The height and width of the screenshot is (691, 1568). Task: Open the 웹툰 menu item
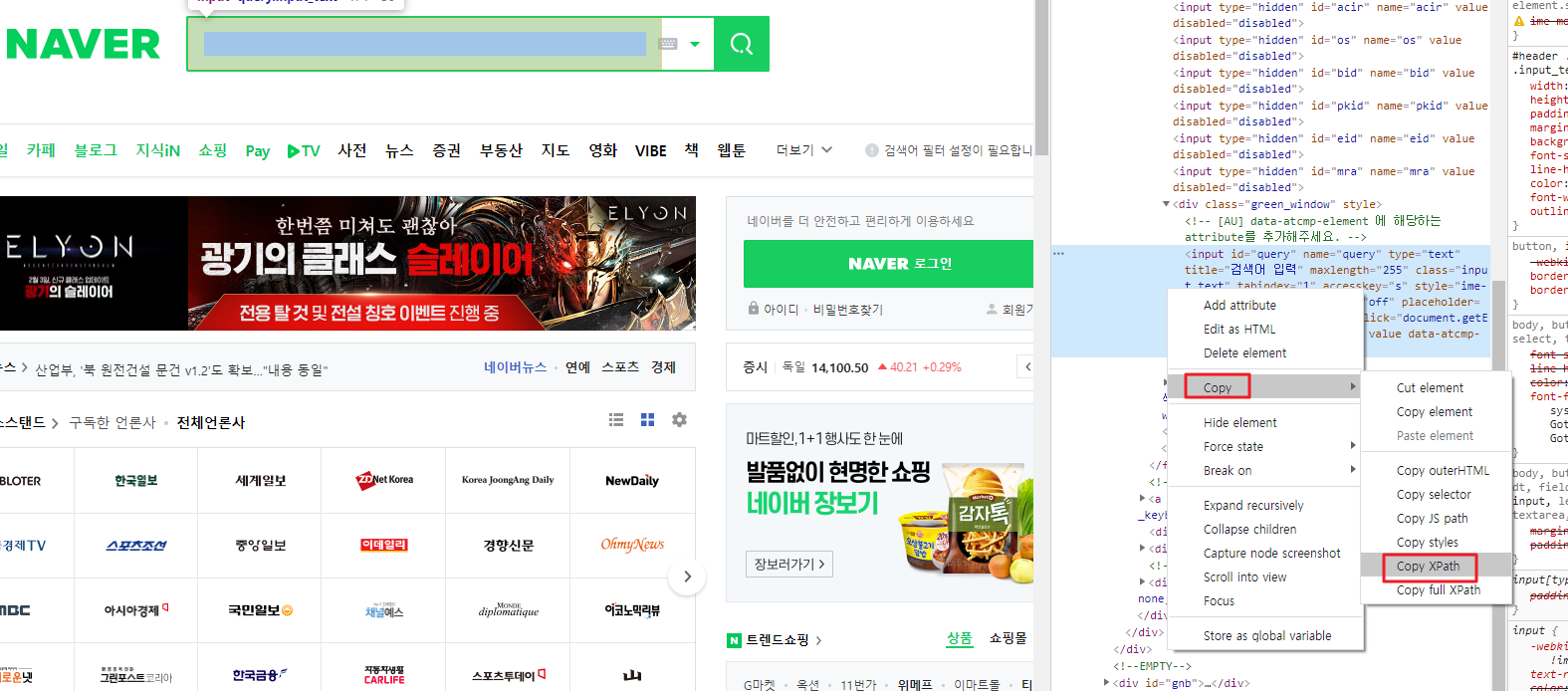[732, 150]
